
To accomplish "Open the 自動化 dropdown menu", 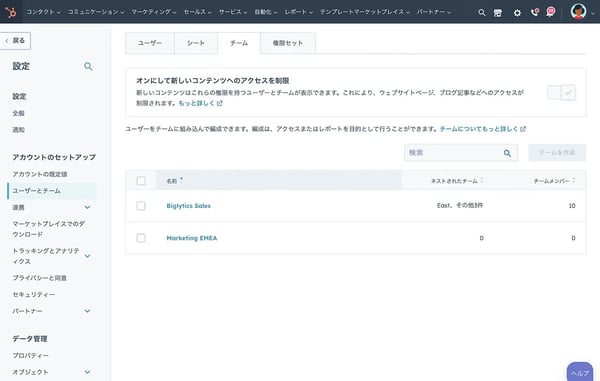I will pyautogui.click(x=266, y=12).
